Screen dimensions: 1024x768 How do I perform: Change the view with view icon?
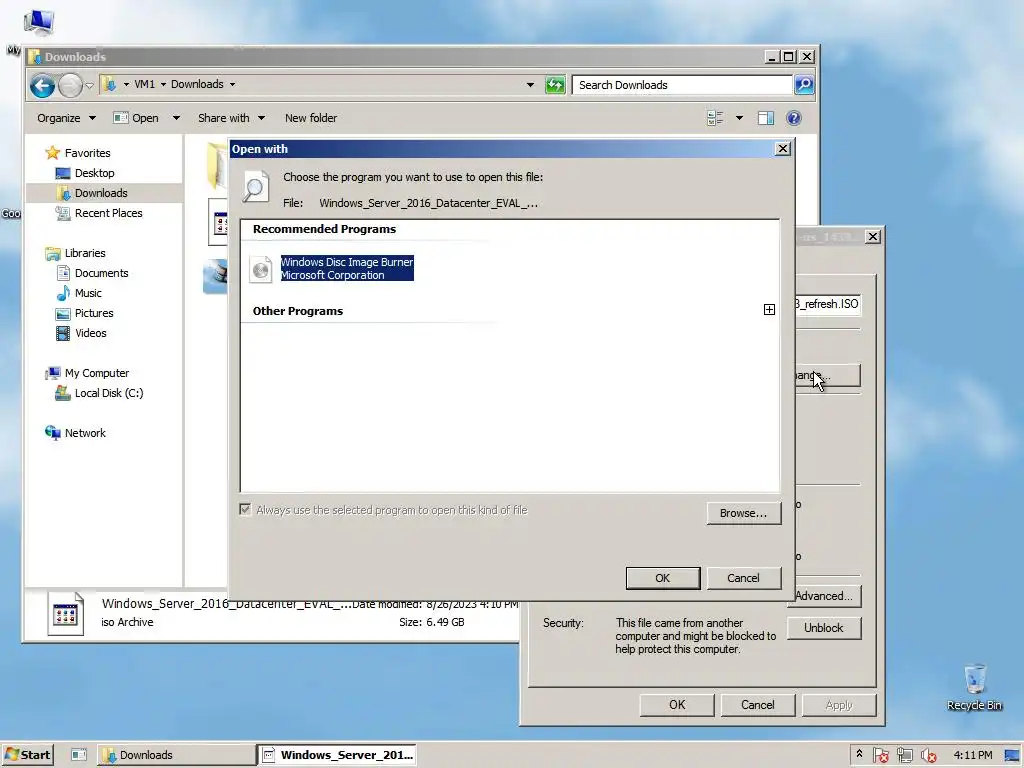[x=715, y=118]
